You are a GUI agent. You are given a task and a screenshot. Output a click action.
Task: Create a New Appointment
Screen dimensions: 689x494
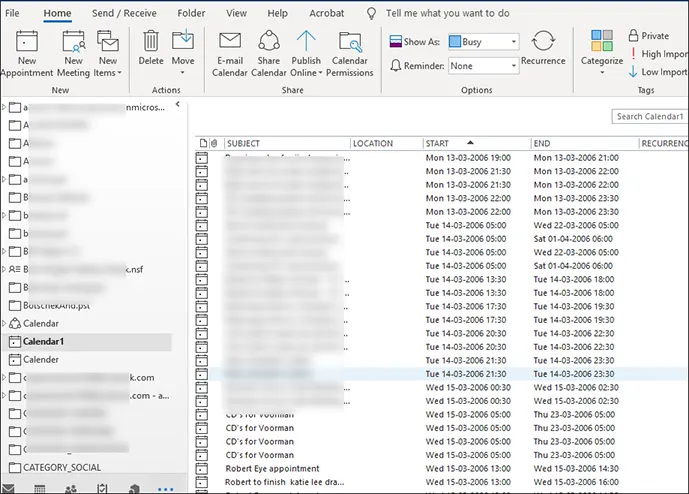click(x=26, y=54)
